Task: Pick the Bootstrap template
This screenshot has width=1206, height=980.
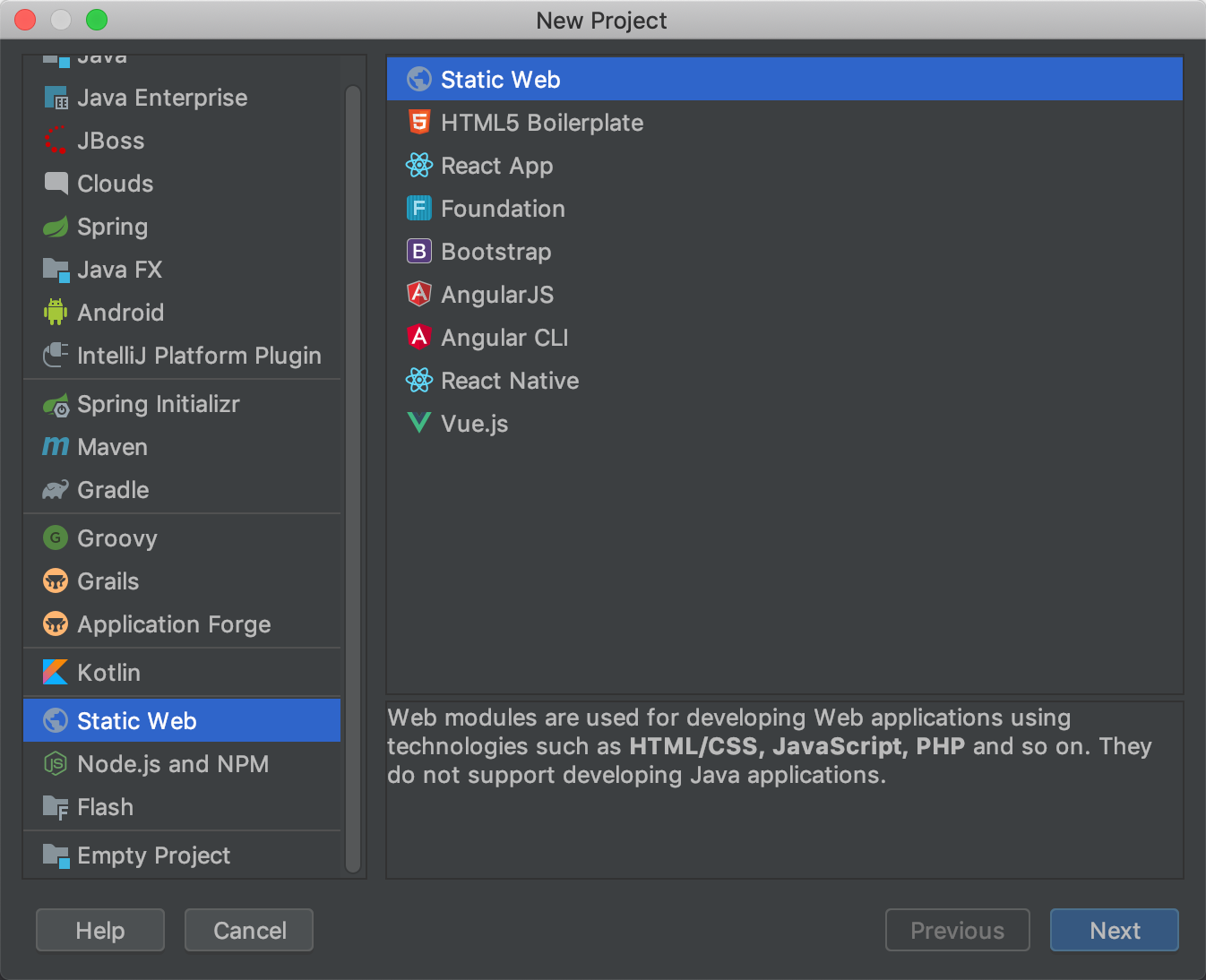Action: click(x=785, y=252)
